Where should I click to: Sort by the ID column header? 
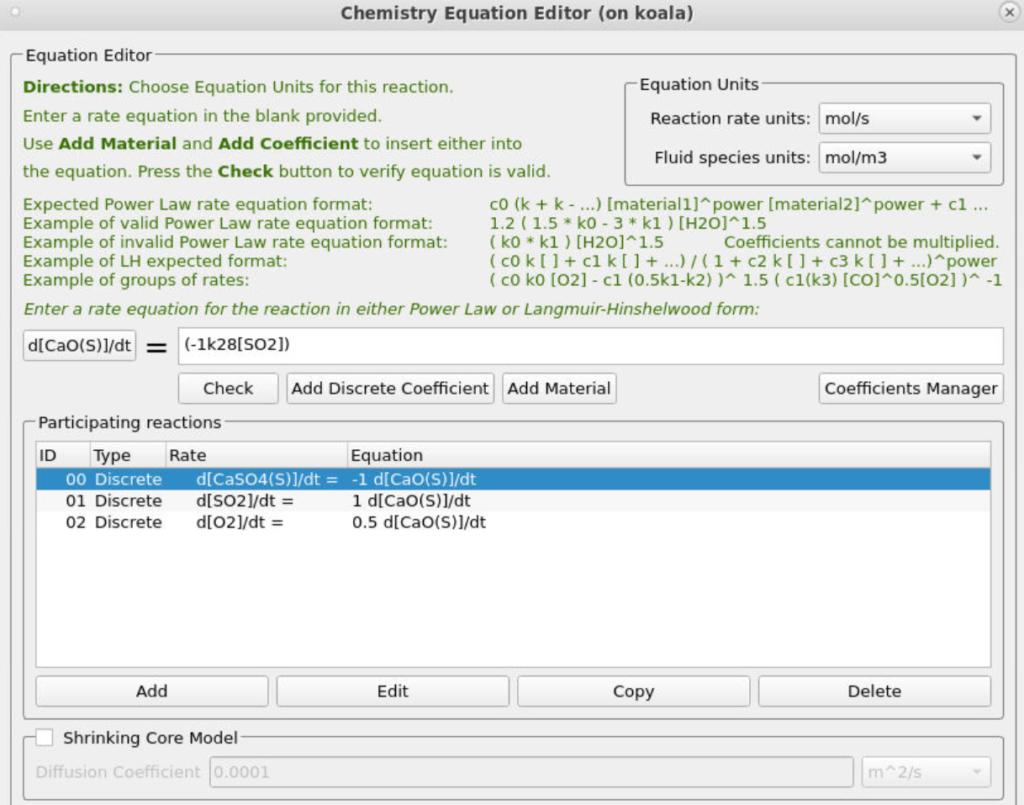(62, 455)
